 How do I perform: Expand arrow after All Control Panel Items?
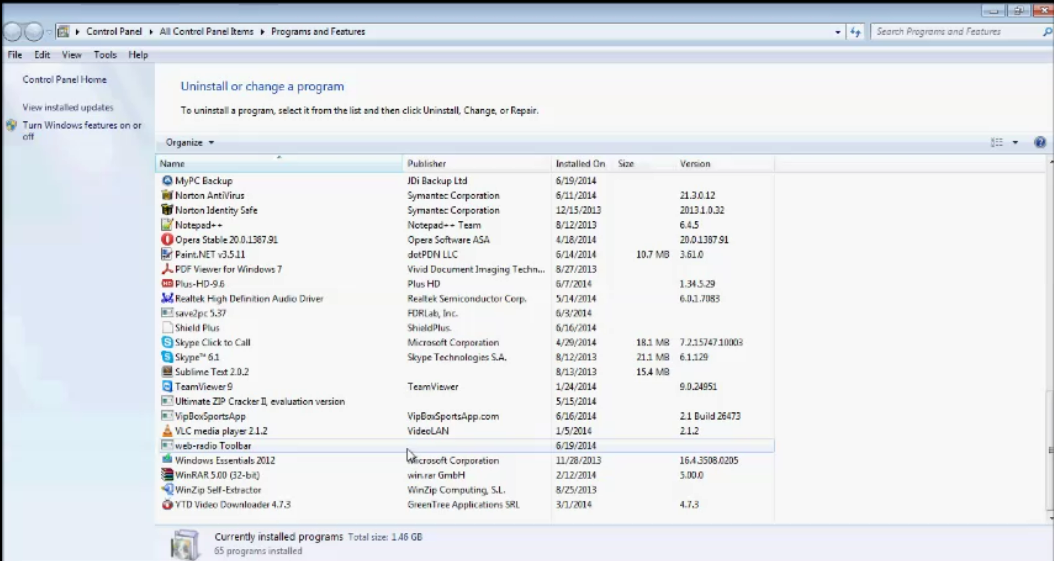pos(263,32)
